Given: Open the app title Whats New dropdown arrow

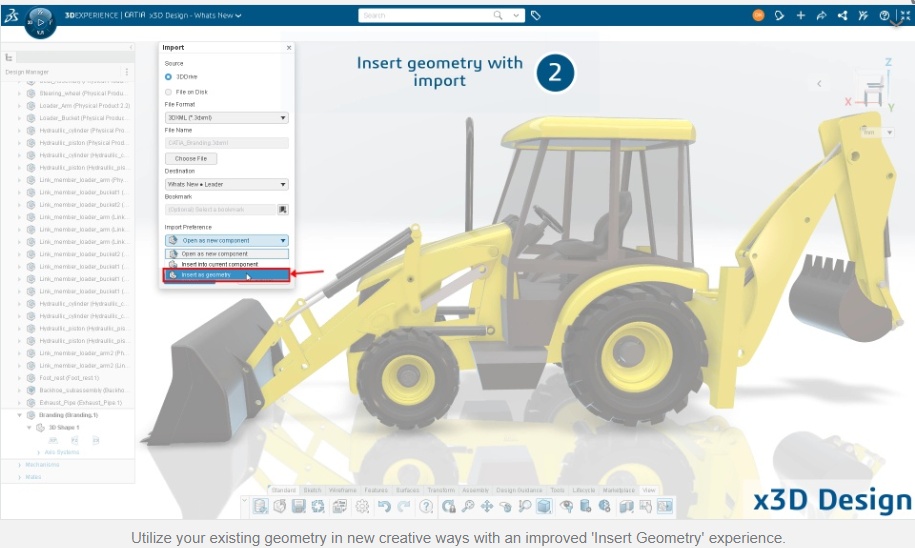Looking at the screenshot, I should pos(238,16).
